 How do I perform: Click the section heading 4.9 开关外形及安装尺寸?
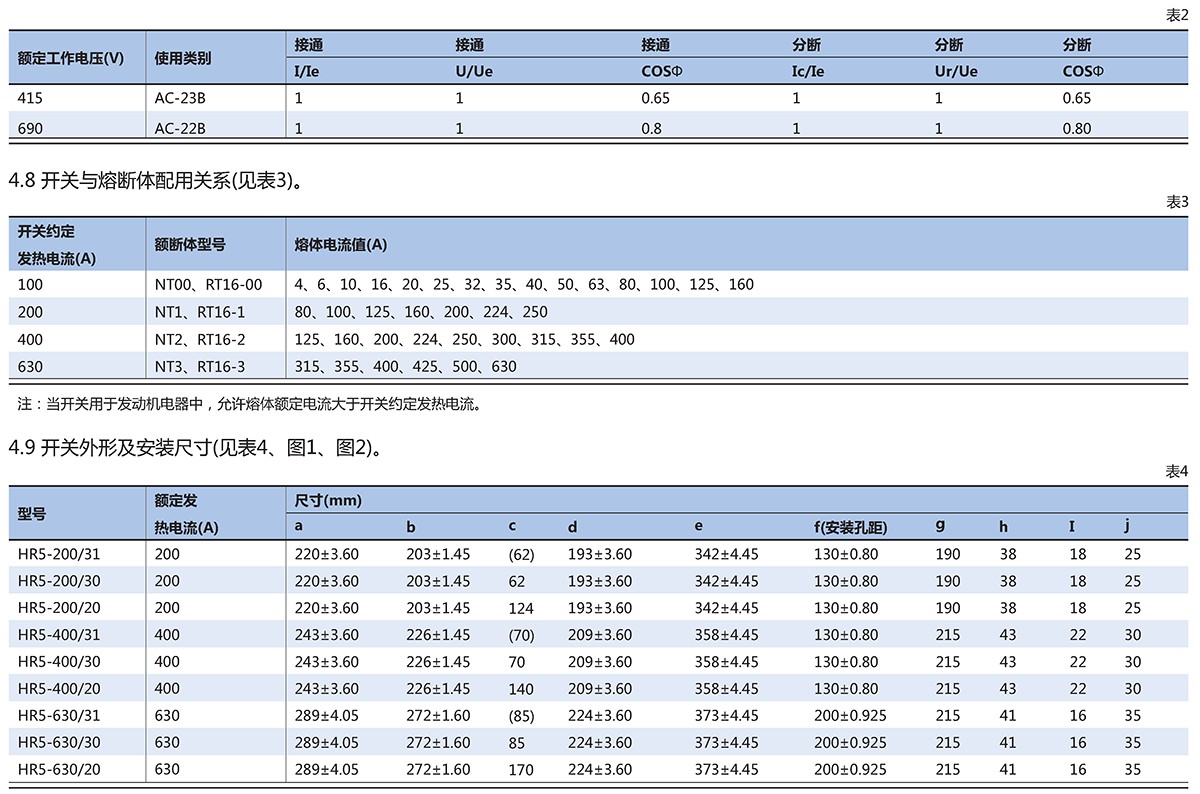pos(195,448)
